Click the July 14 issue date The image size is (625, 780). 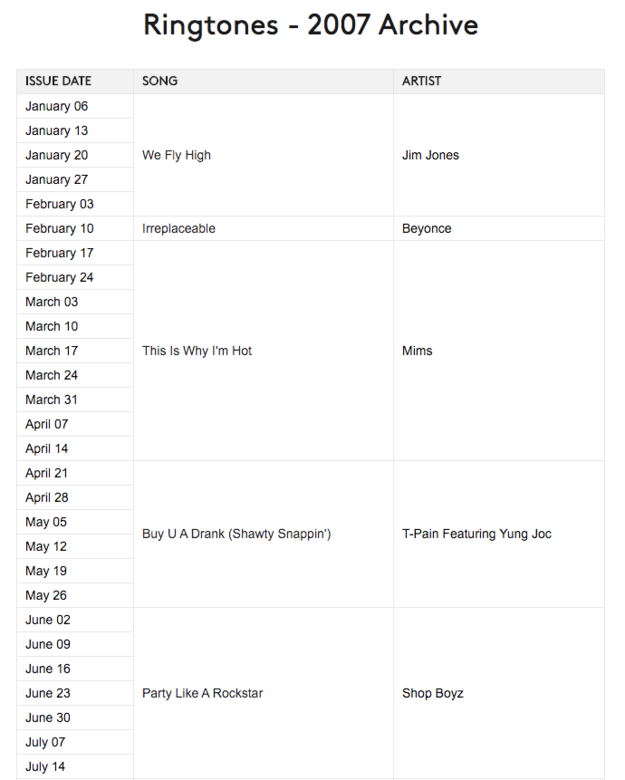coord(45,767)
